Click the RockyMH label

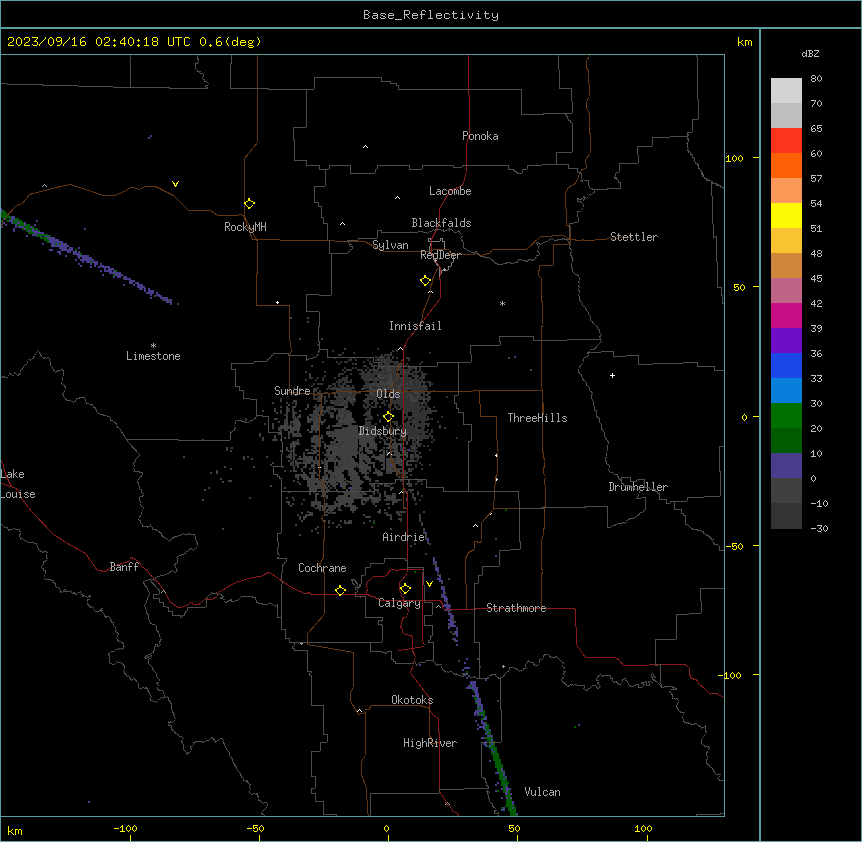tap(245, 227)
